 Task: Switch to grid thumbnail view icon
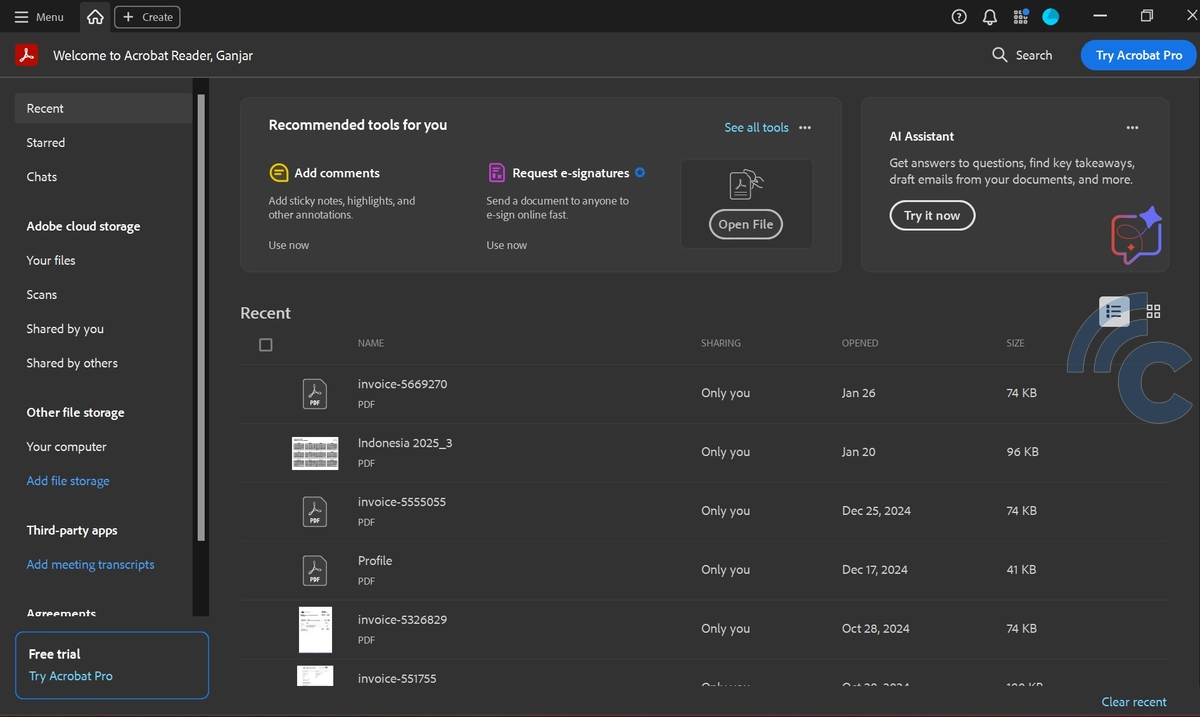click(x=1153, y=311)
